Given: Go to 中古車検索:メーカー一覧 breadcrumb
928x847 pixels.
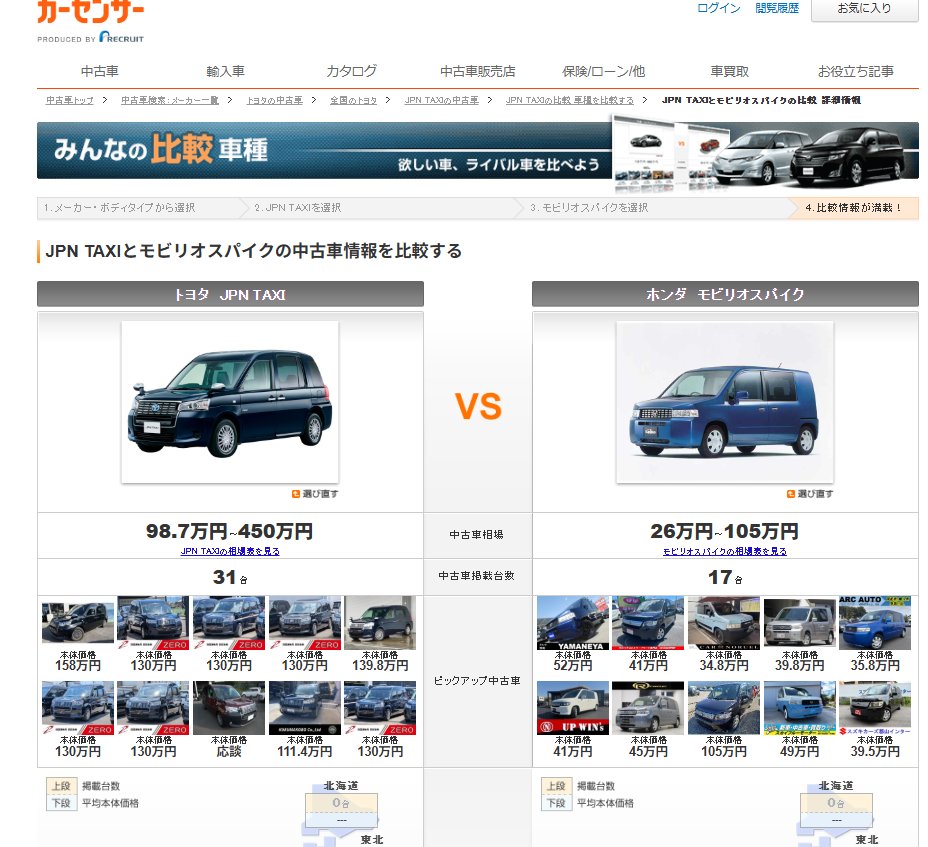Looking at the screenshot, I should pyautogui.click(x=170, y=100).
